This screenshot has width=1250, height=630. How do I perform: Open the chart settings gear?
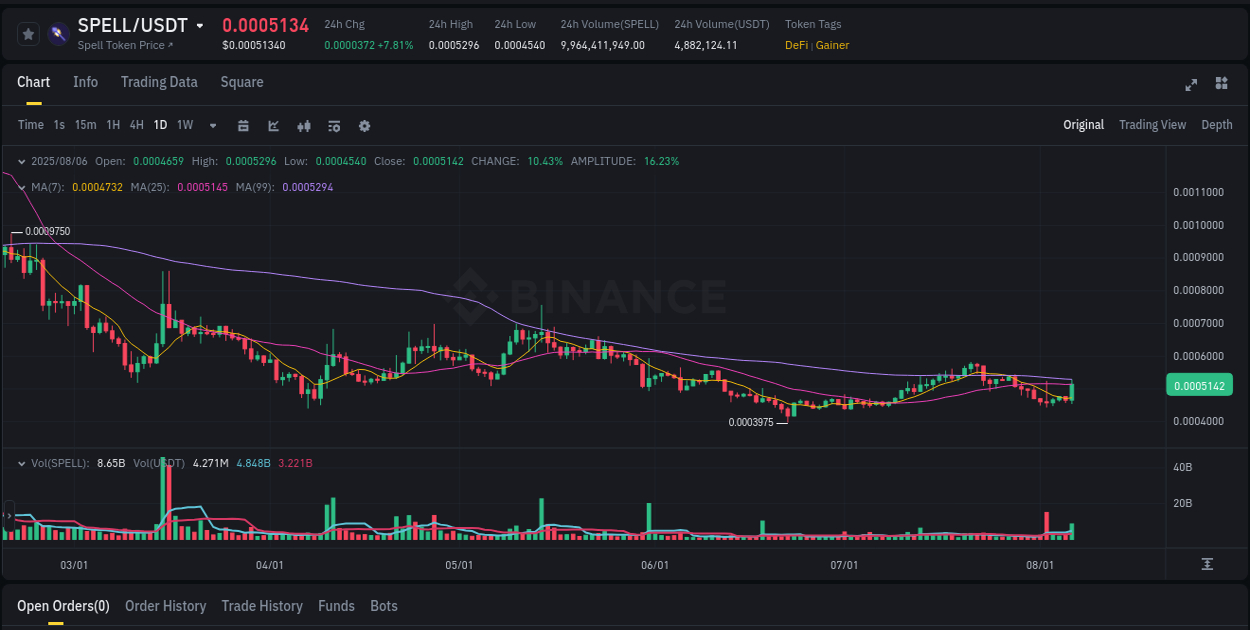tap(364, 126)
